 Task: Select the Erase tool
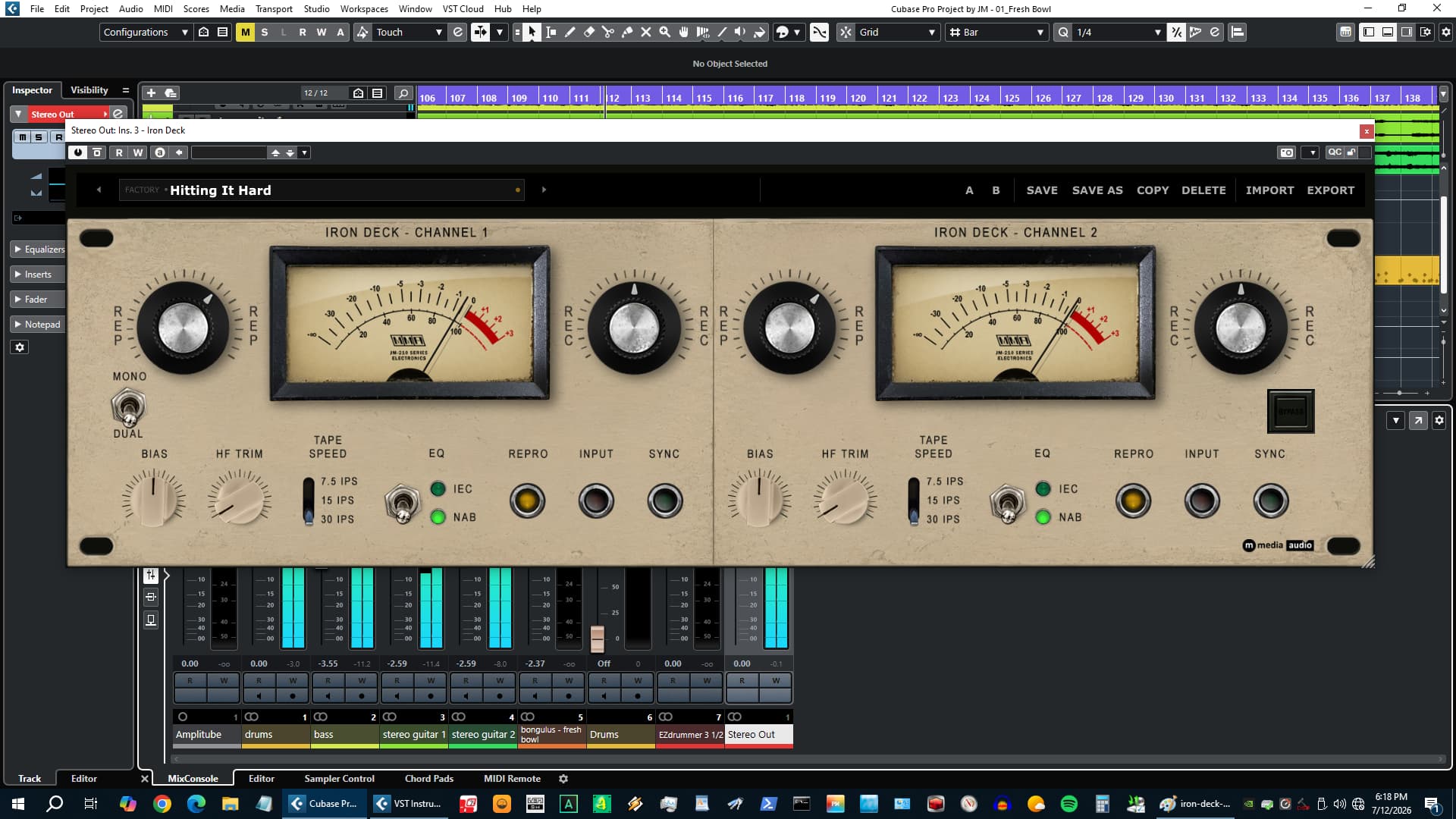pos(589,32)
